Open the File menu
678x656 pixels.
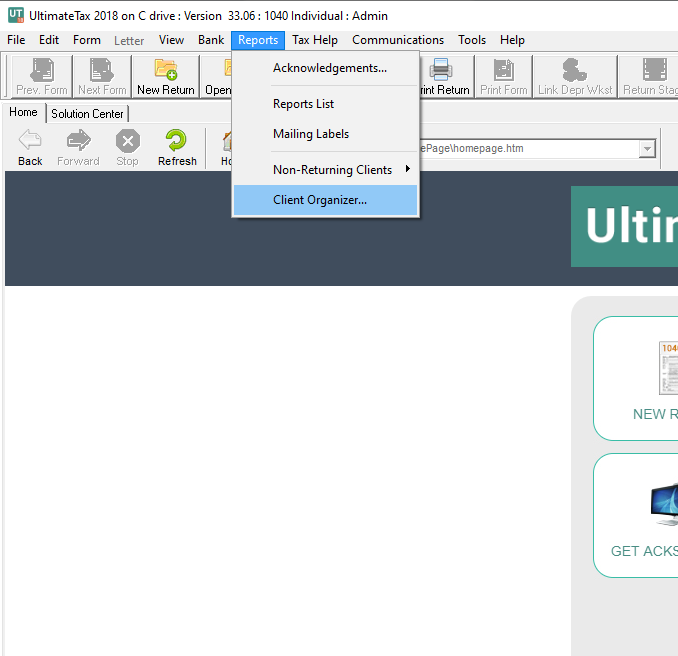pyautogui.click(x=16, y=40)
